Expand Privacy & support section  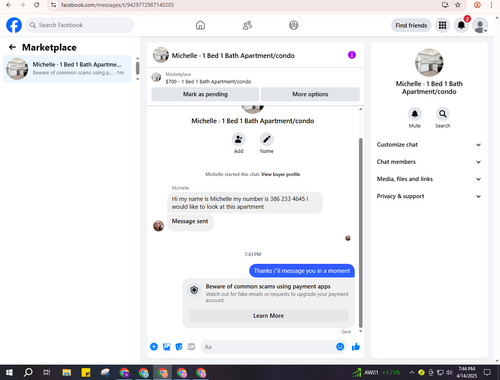pyautogui.click(x=429, y=196)
